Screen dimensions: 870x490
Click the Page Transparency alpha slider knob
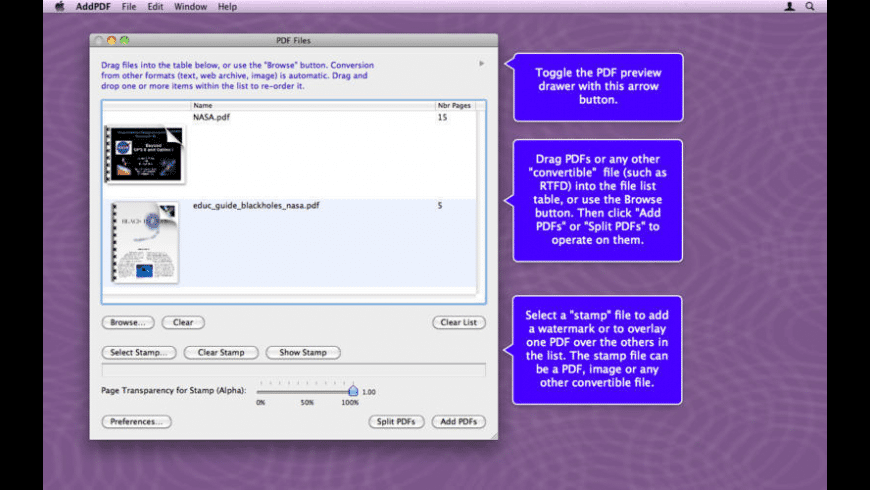click(x=353, y=391)
